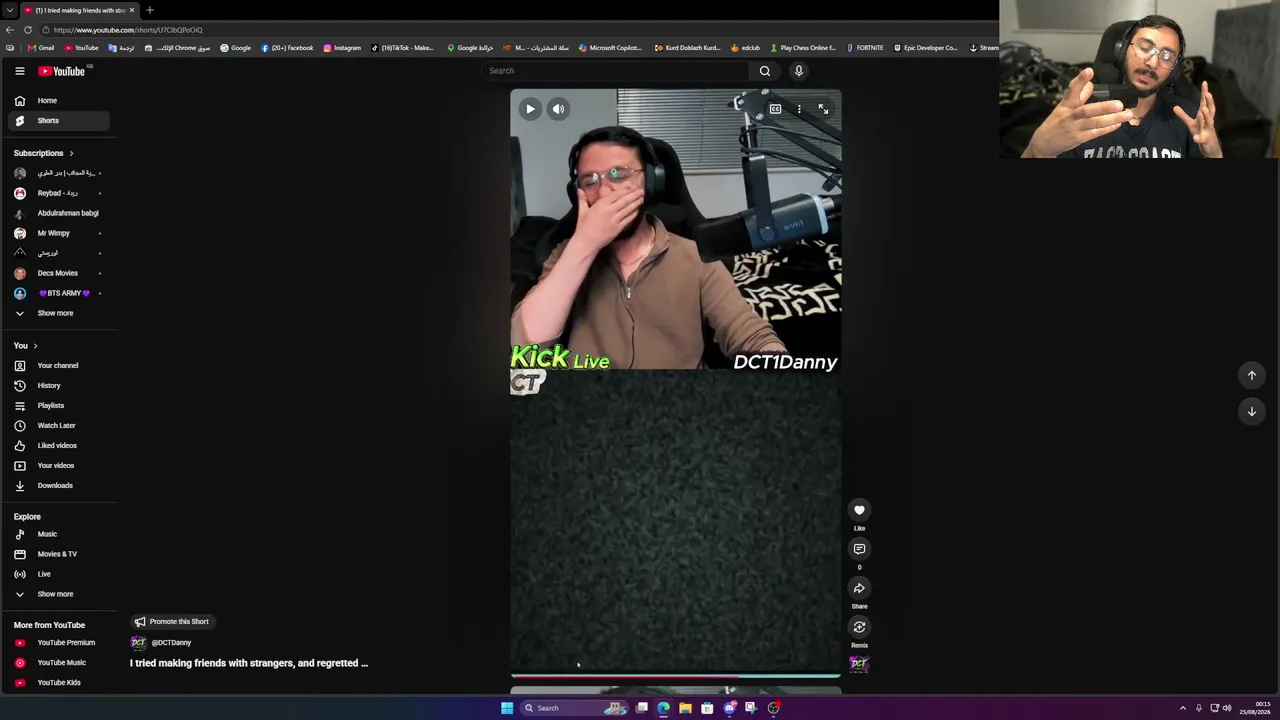1280x720 pixels.
Task: Open the taskbar volume control
Action: (x=1227, y=708)
